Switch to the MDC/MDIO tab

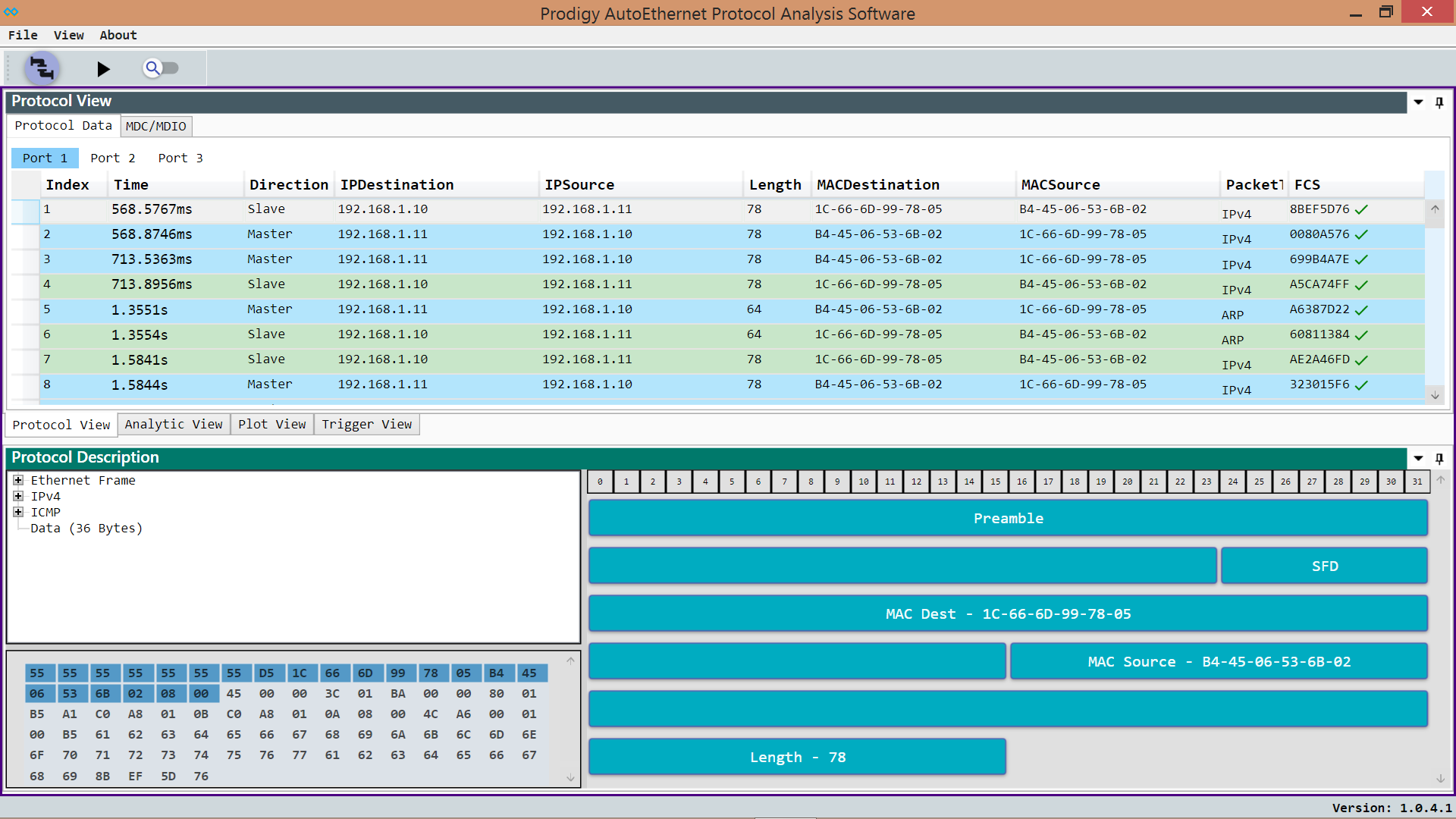pyautogui.click(x=155, y=126)
